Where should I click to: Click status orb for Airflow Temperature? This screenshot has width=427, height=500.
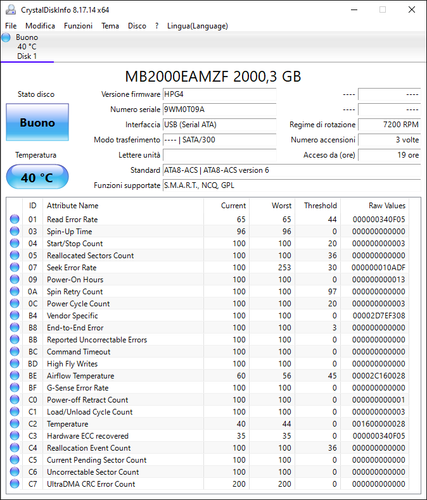pyautogui.click(x=14, y=376)
